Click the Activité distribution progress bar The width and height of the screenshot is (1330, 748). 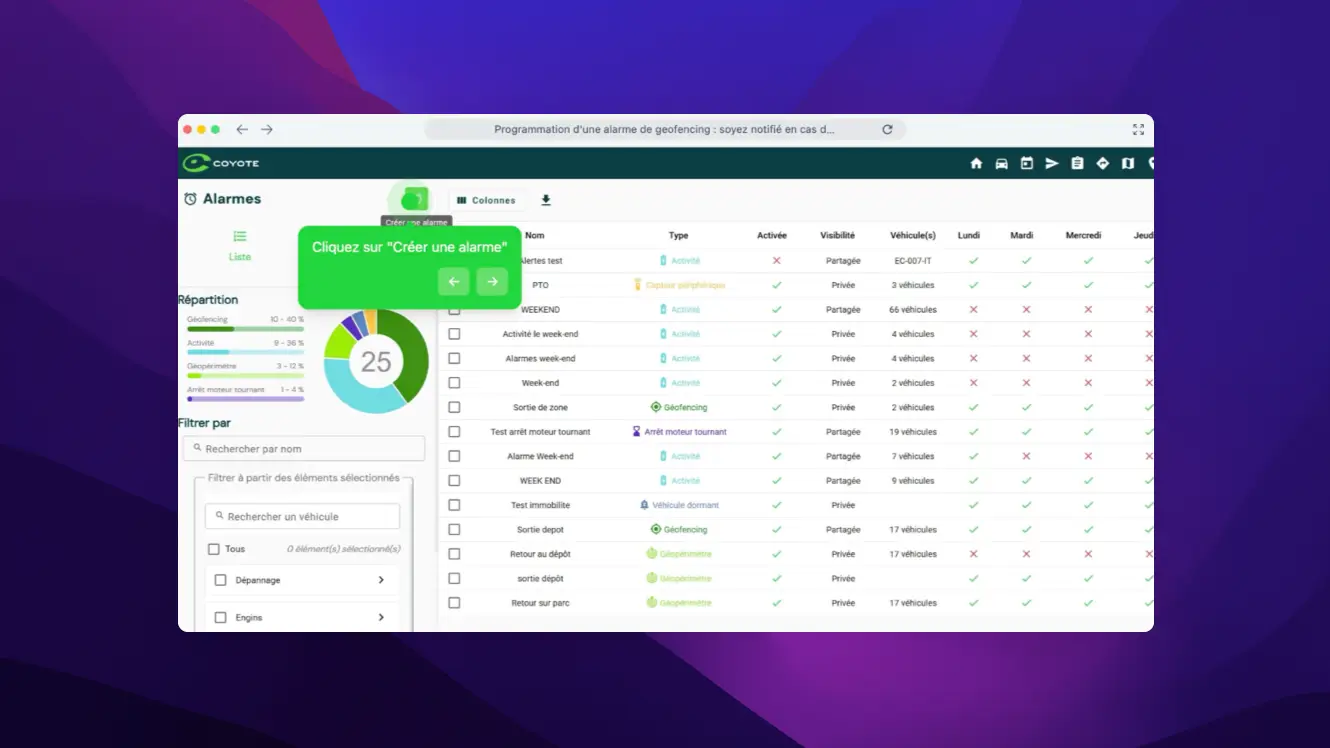coord(245,352)
